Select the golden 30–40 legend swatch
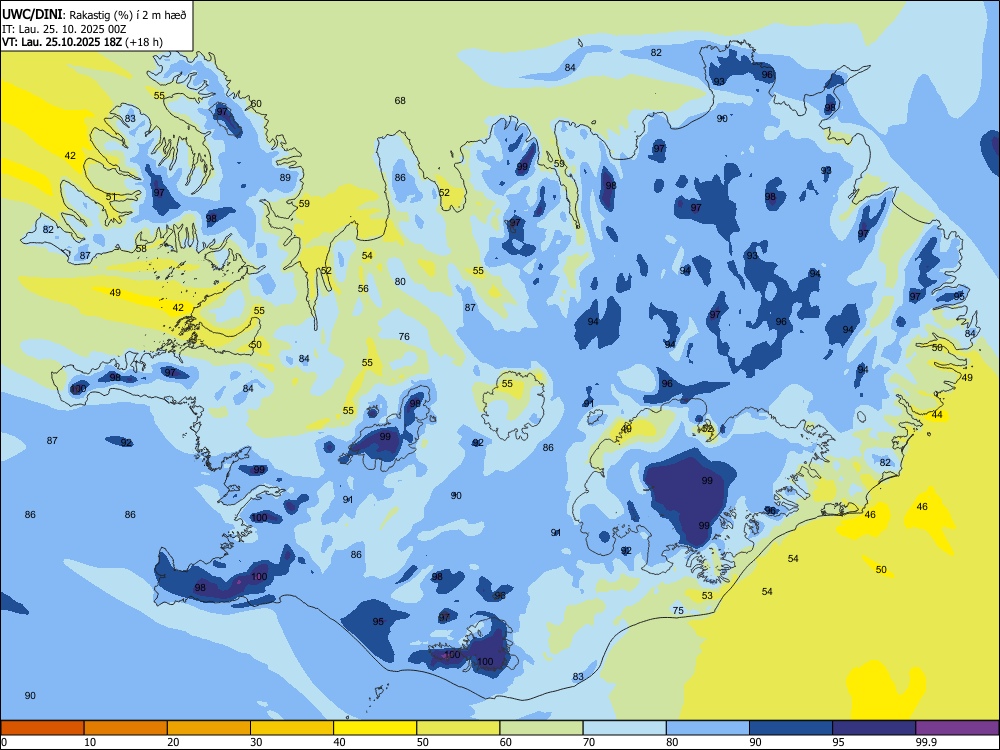Viewport: 1000px width, 750px height. tap(292, 728)
